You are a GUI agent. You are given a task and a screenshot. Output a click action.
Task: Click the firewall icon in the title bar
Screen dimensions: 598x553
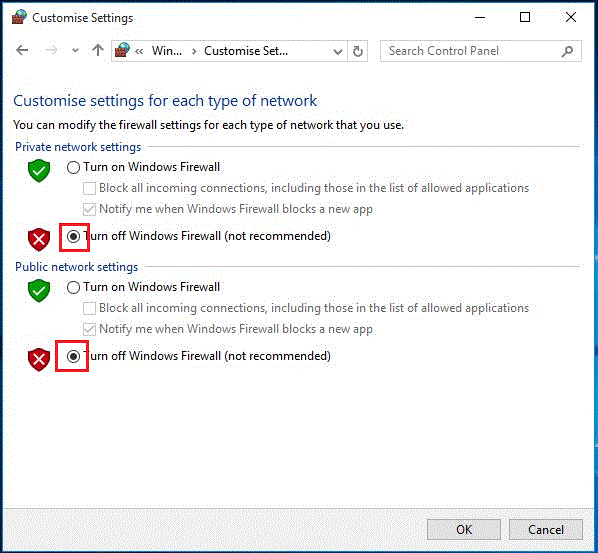pos(19,17)
